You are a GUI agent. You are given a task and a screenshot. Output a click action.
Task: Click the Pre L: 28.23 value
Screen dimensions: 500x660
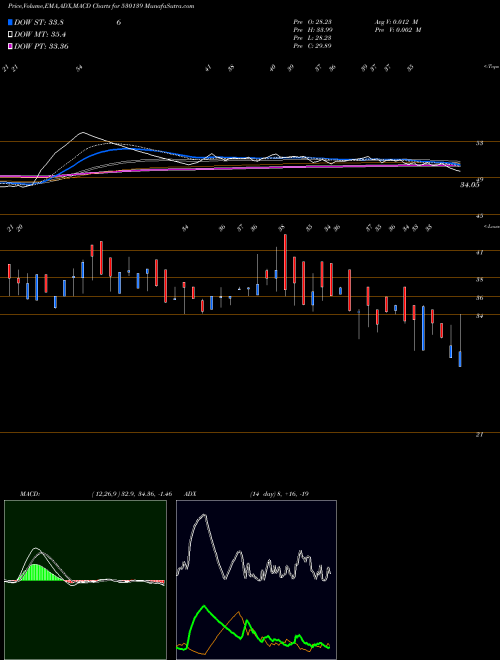coord(312,38)
